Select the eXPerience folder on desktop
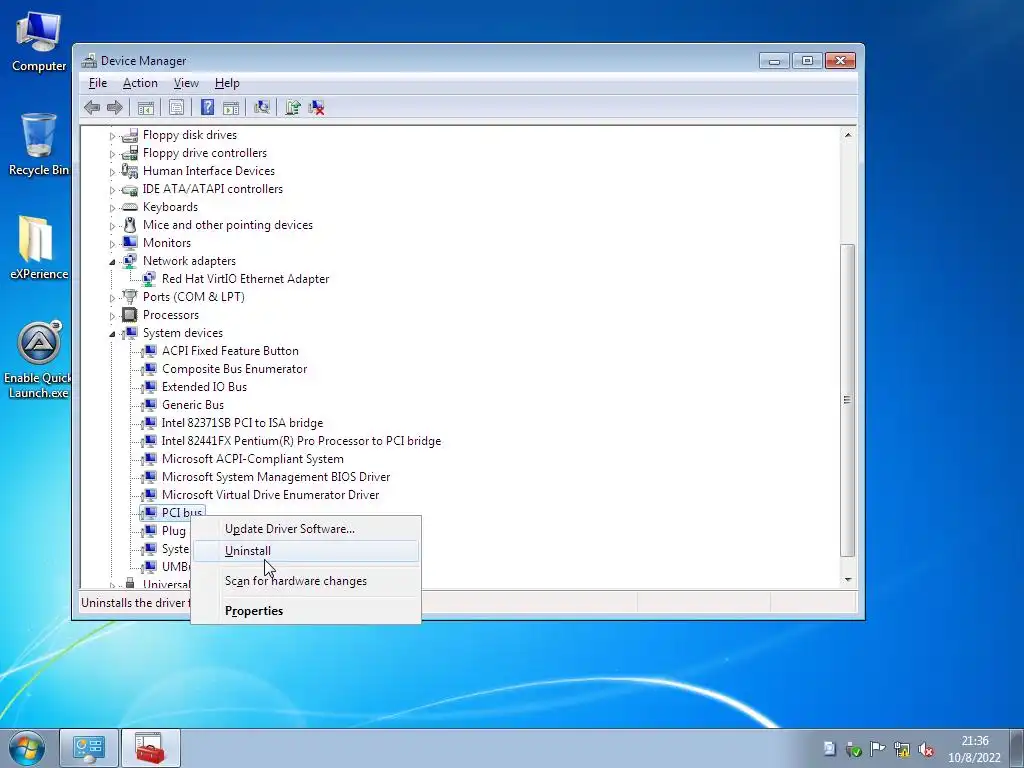Viewport: 1024px width, 768px height. [x=39, y=248]
